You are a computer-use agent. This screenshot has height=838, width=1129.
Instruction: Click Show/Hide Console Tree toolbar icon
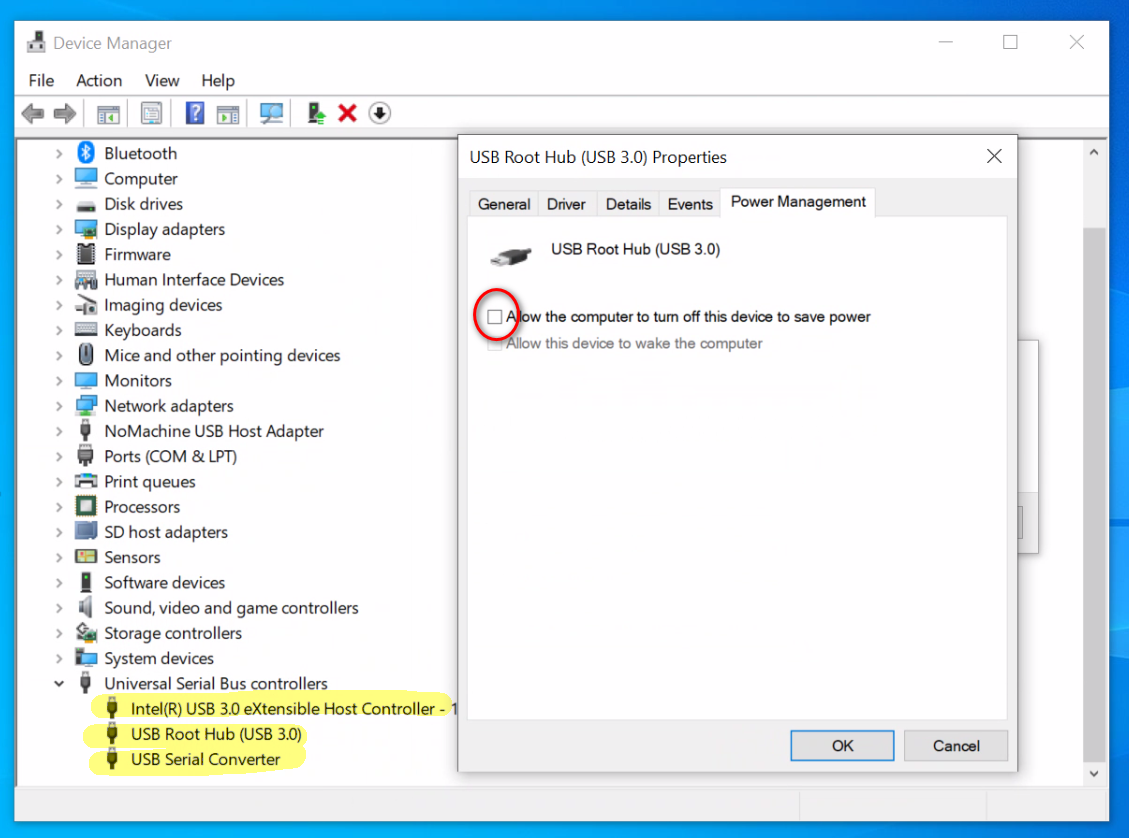coord(108,114)
